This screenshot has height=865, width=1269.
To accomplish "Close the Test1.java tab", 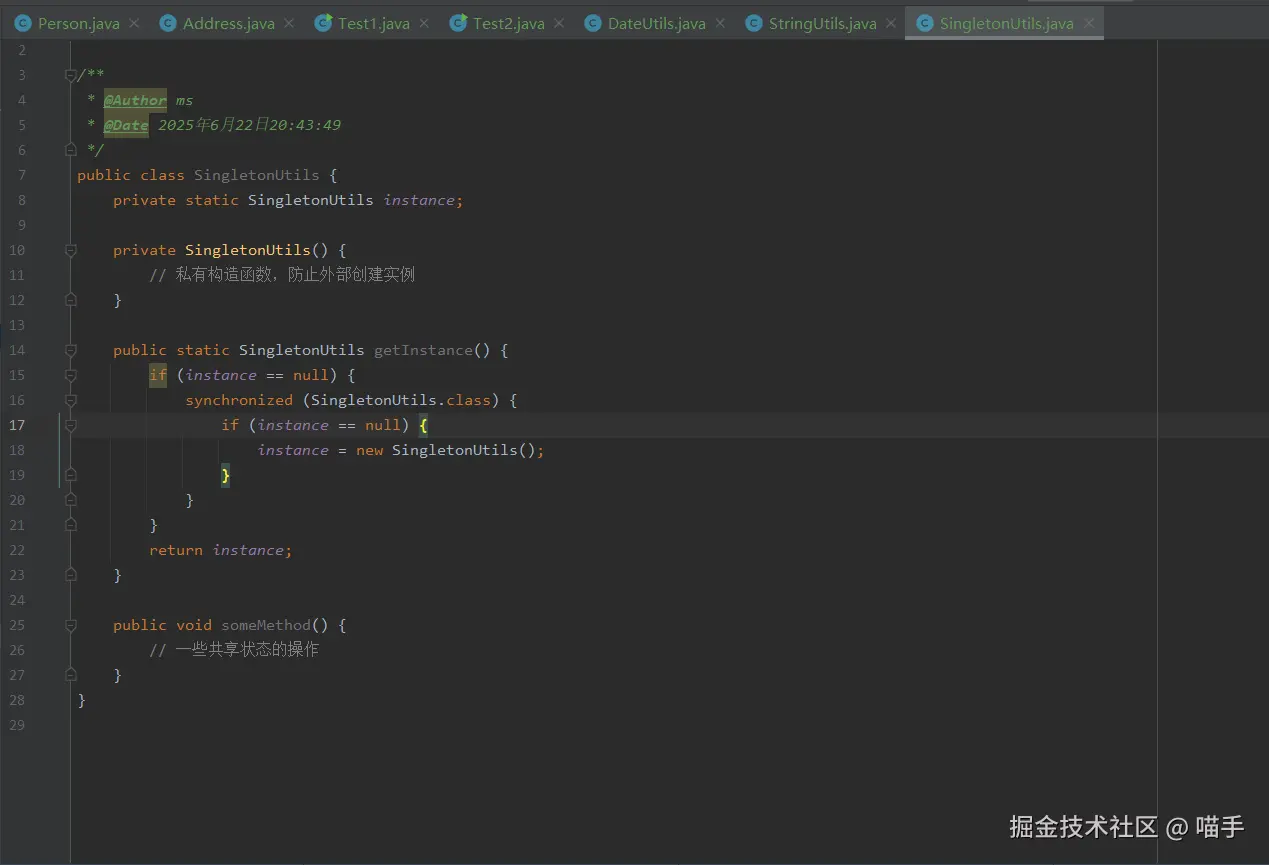I will (x=424, y=24).
